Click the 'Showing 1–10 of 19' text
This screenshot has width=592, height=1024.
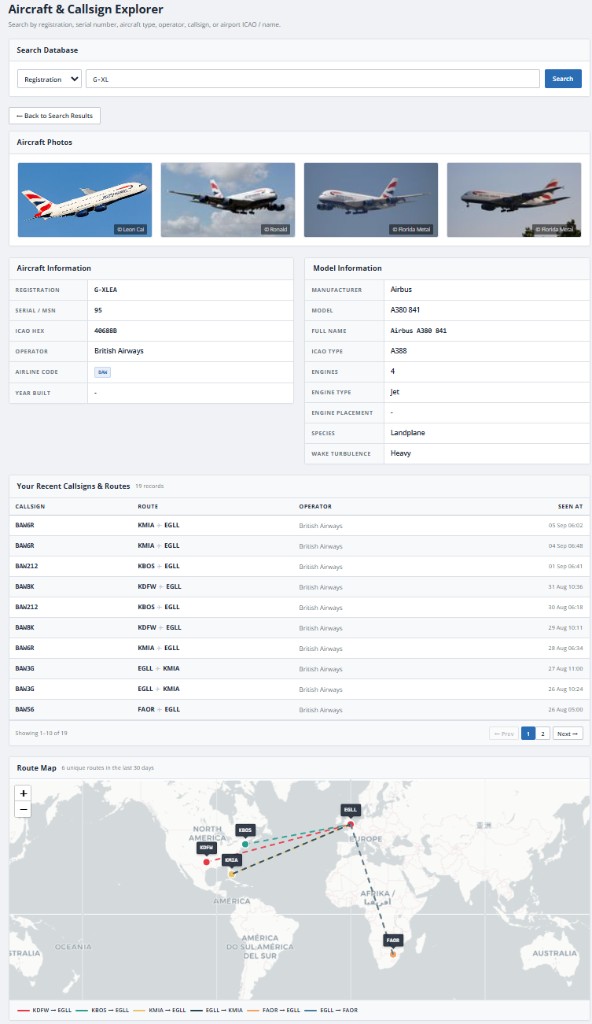[41, 733]
